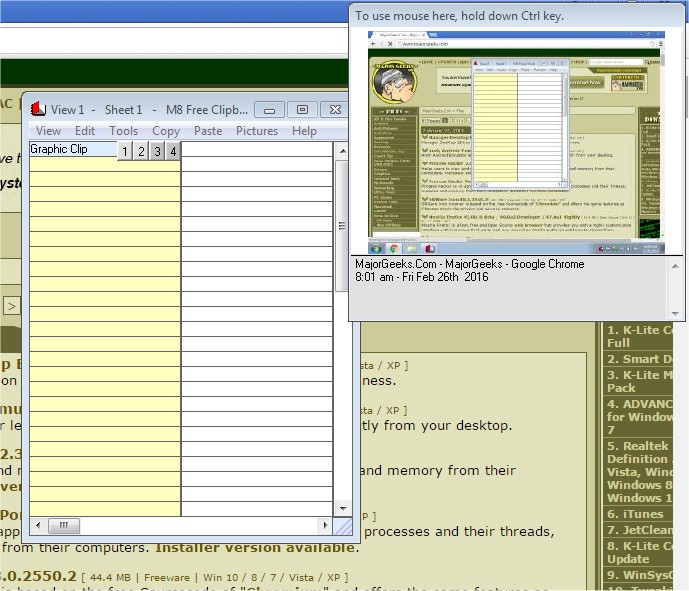Open the iTunes link in Chrome sidebar
Viewport: 689px width, 591px height.
pos(635,514)
